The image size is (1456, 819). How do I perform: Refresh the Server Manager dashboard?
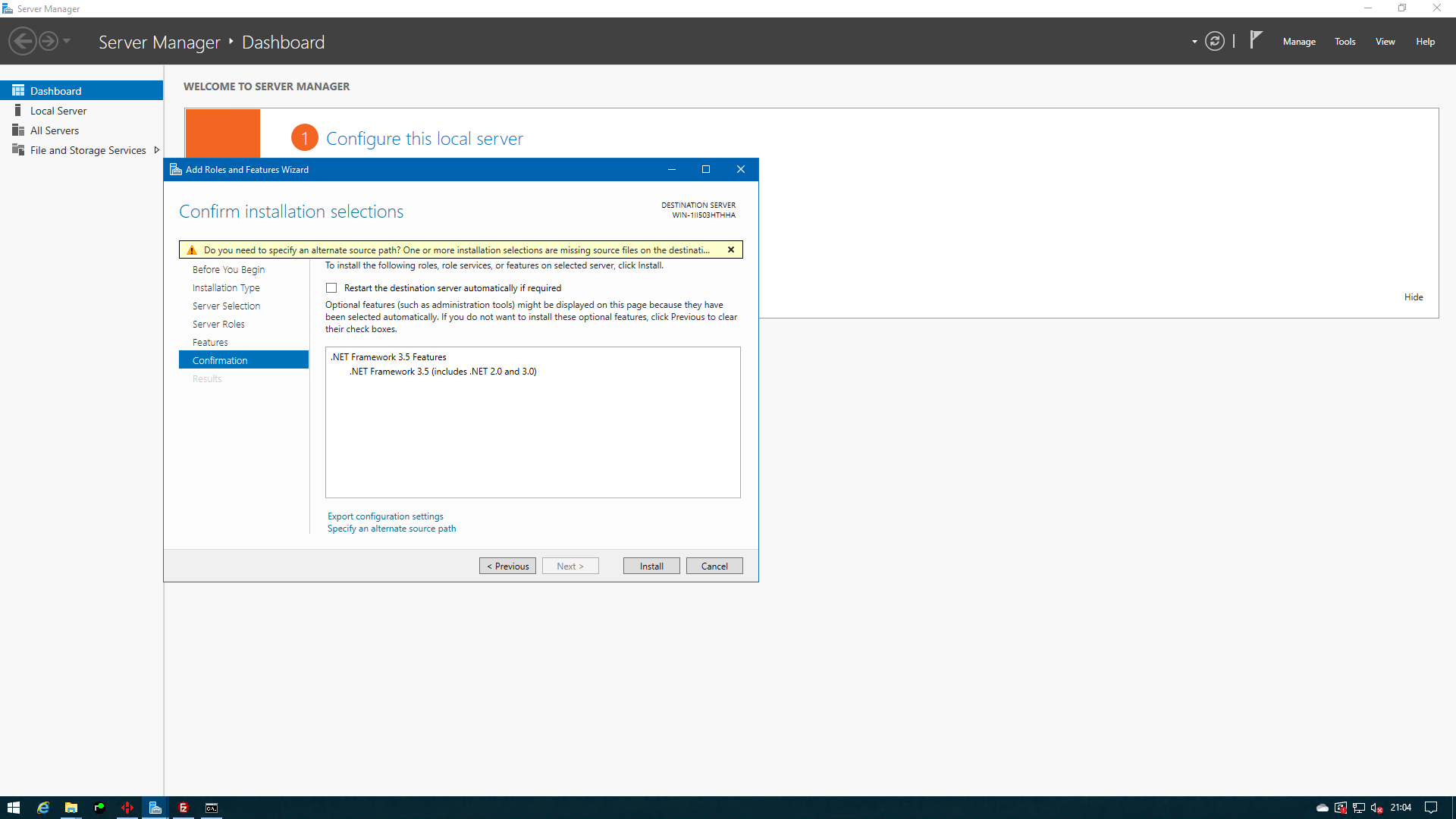(x=1214, y=41)
